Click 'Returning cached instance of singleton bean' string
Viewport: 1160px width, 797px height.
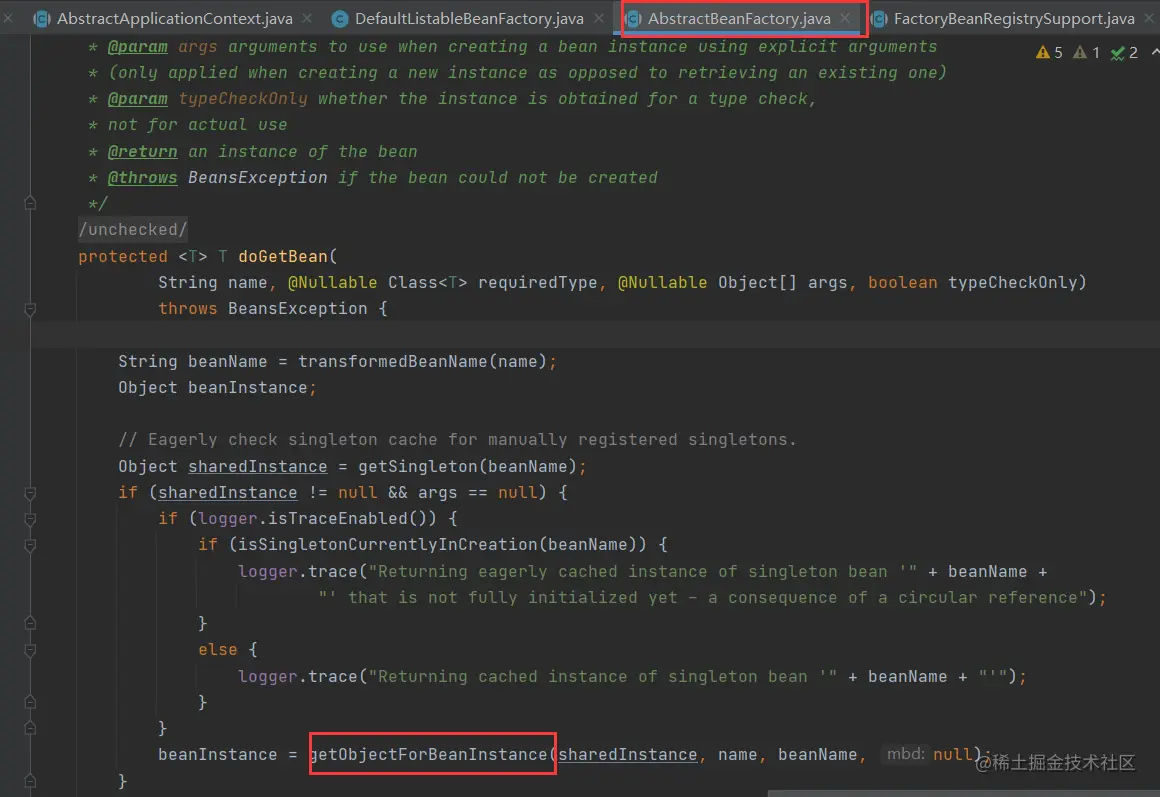pyautogui.click(x=603, y=676)
